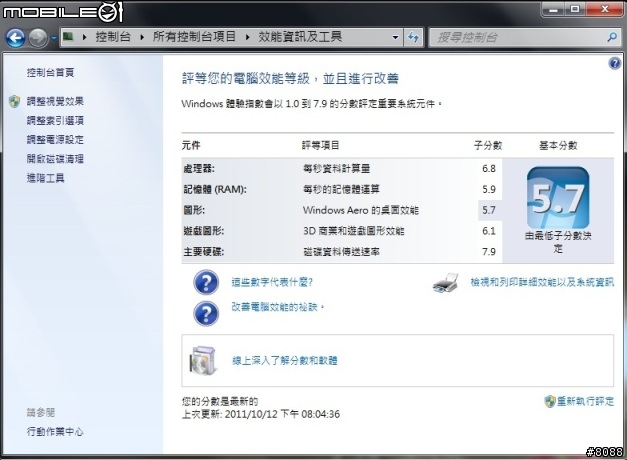This screenshot has width=627, height=460.
Task: Click the 子分數 column header
Action: [488, 146]
